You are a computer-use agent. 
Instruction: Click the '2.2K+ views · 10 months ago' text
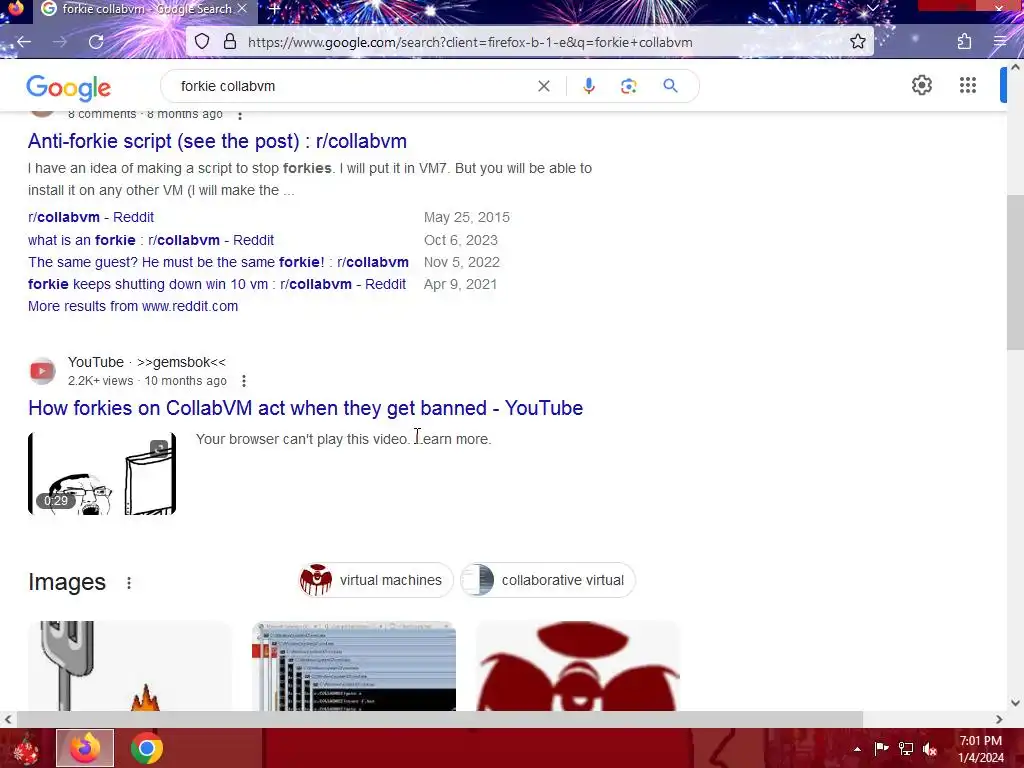coord(148,381)
